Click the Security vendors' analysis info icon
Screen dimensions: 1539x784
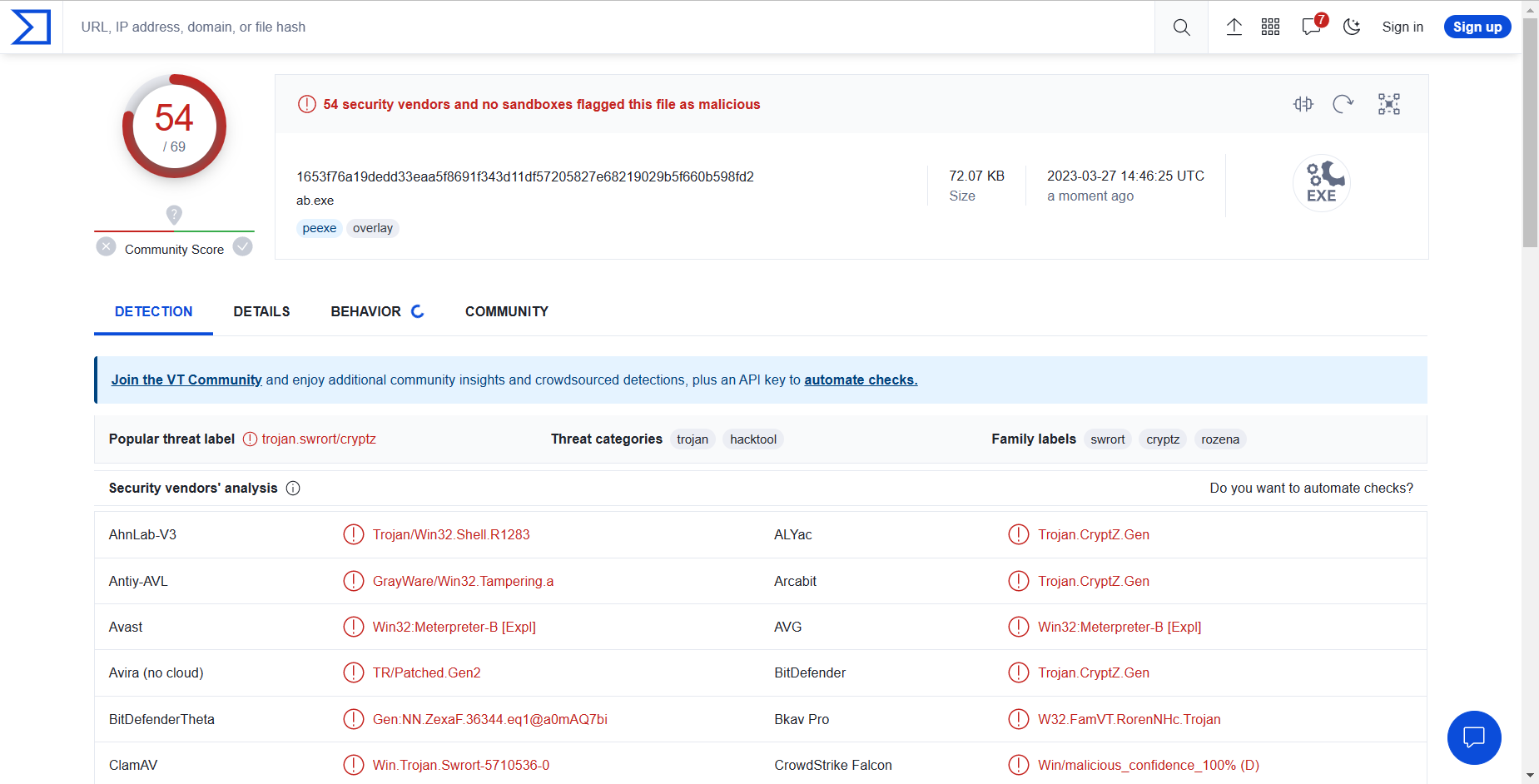293,489
